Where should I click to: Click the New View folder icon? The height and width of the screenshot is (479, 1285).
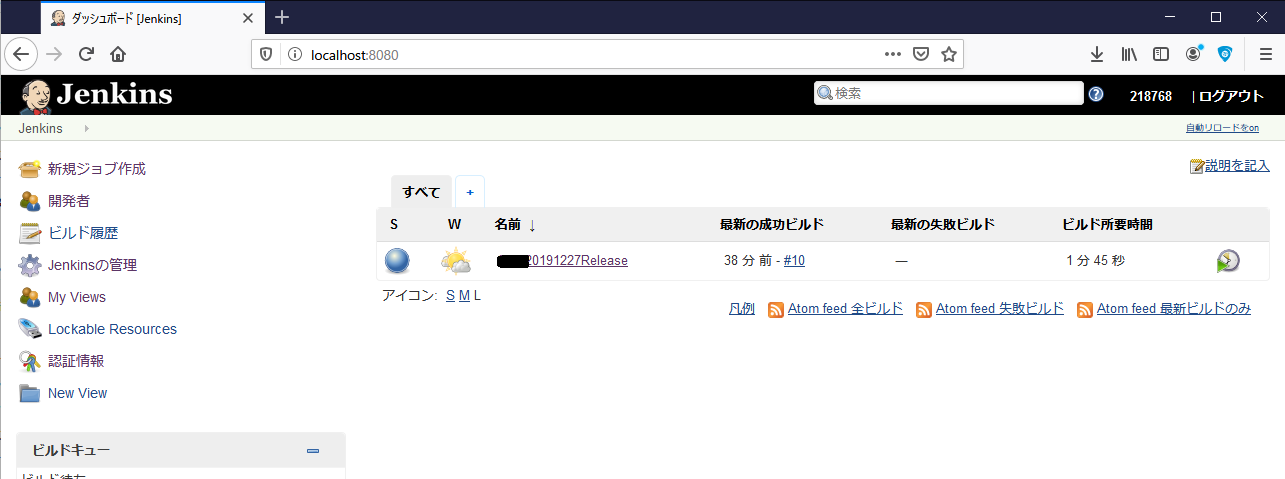pos(30,393)
